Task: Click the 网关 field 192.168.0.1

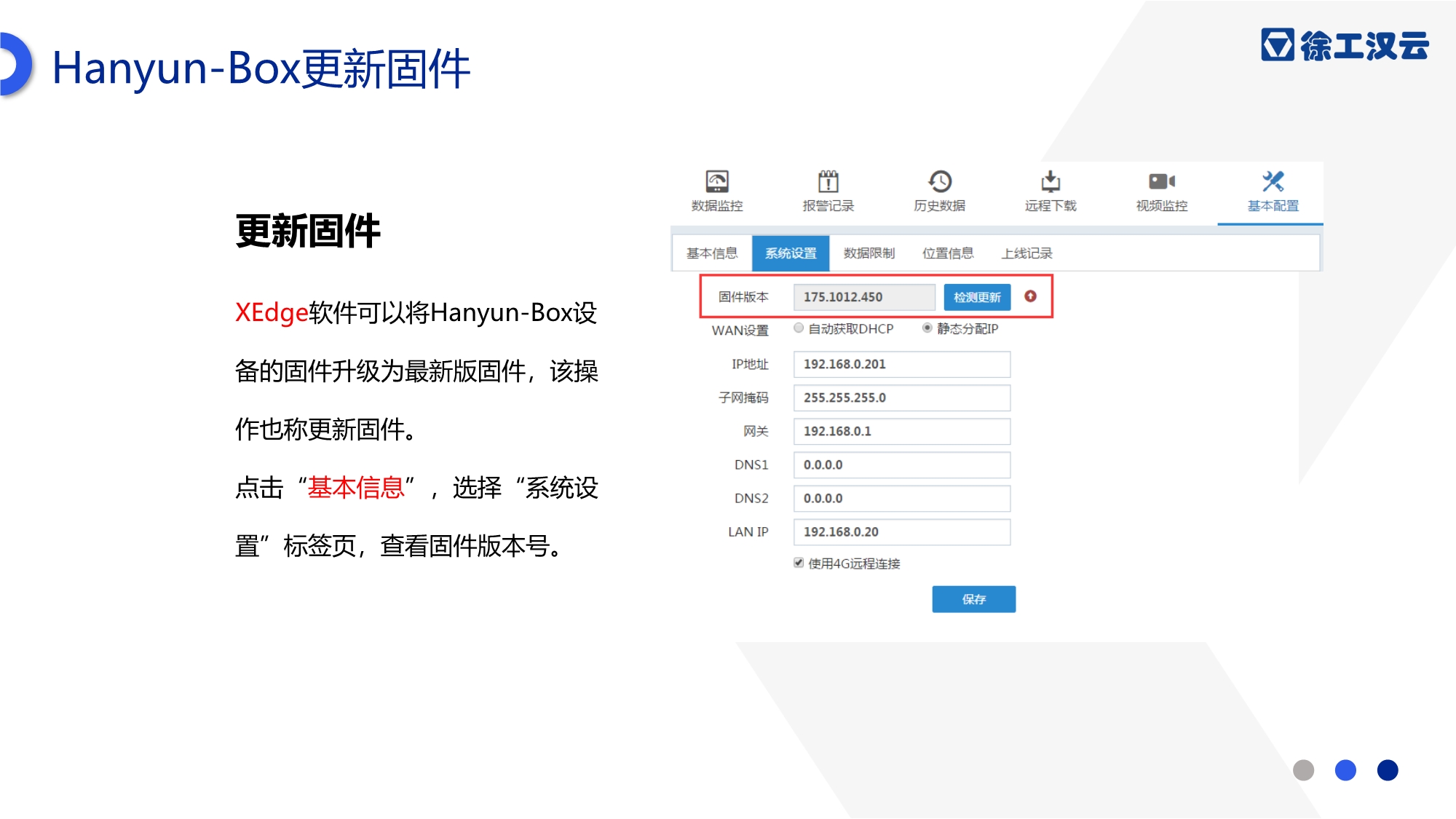Action: coord(902,431)
